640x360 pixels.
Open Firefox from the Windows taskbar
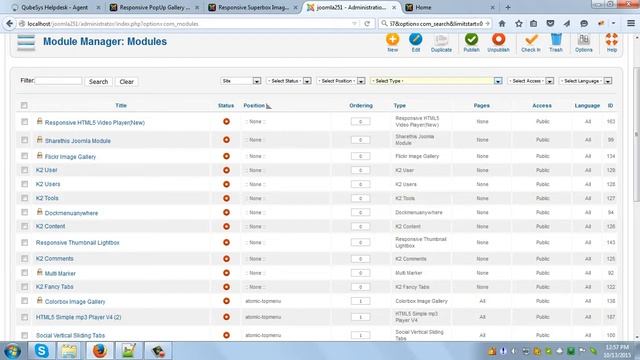pos(99,351)
